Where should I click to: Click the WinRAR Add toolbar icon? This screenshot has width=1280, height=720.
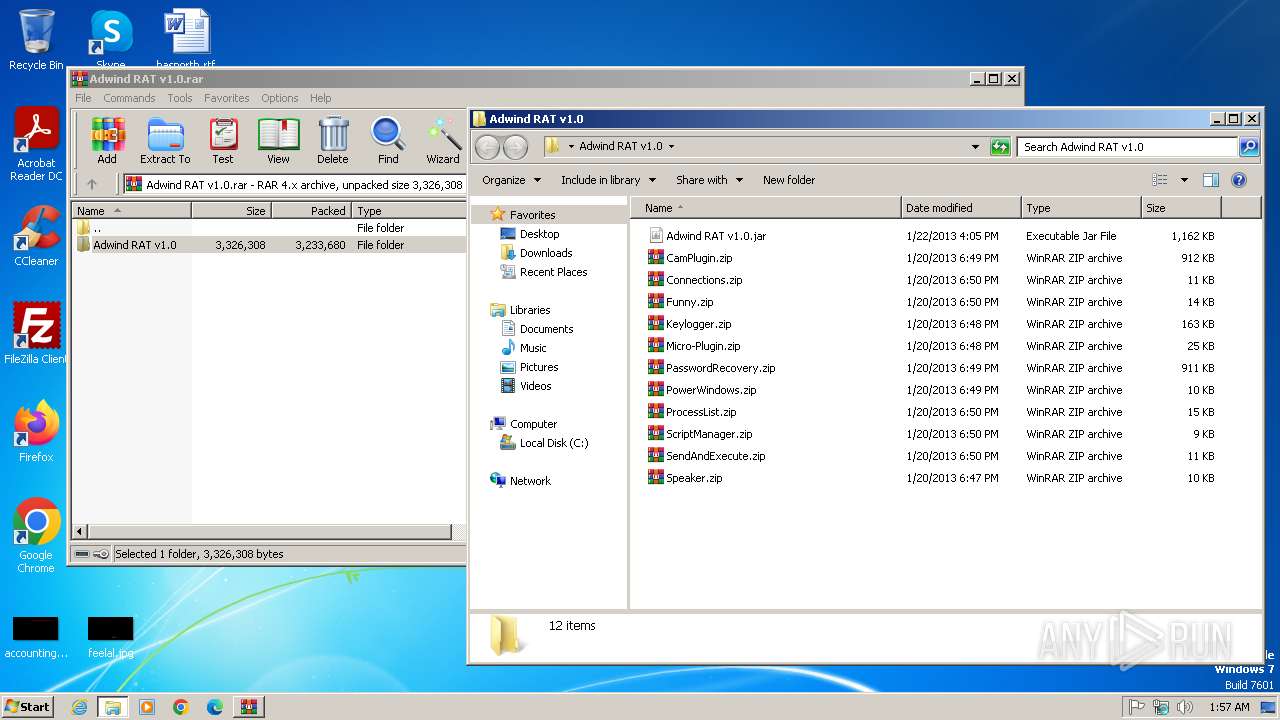107,140
